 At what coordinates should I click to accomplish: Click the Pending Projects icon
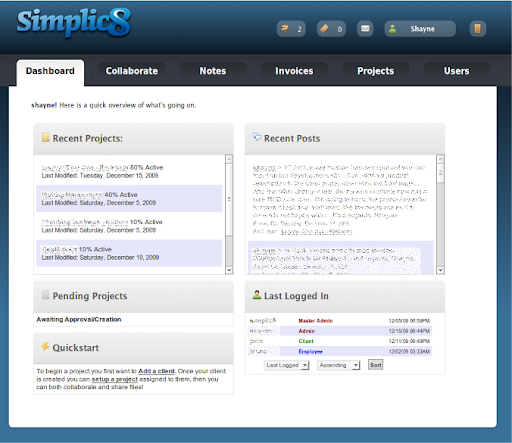coord(46,295)
